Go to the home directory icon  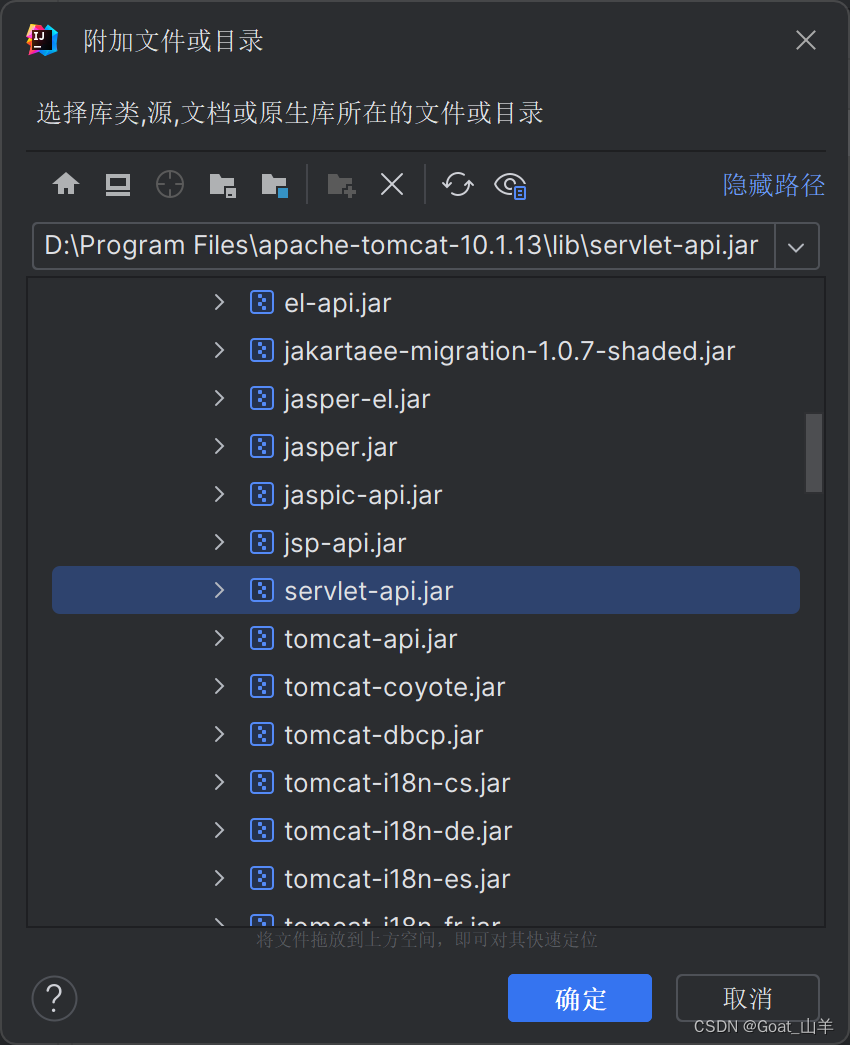tap(66, 184)
